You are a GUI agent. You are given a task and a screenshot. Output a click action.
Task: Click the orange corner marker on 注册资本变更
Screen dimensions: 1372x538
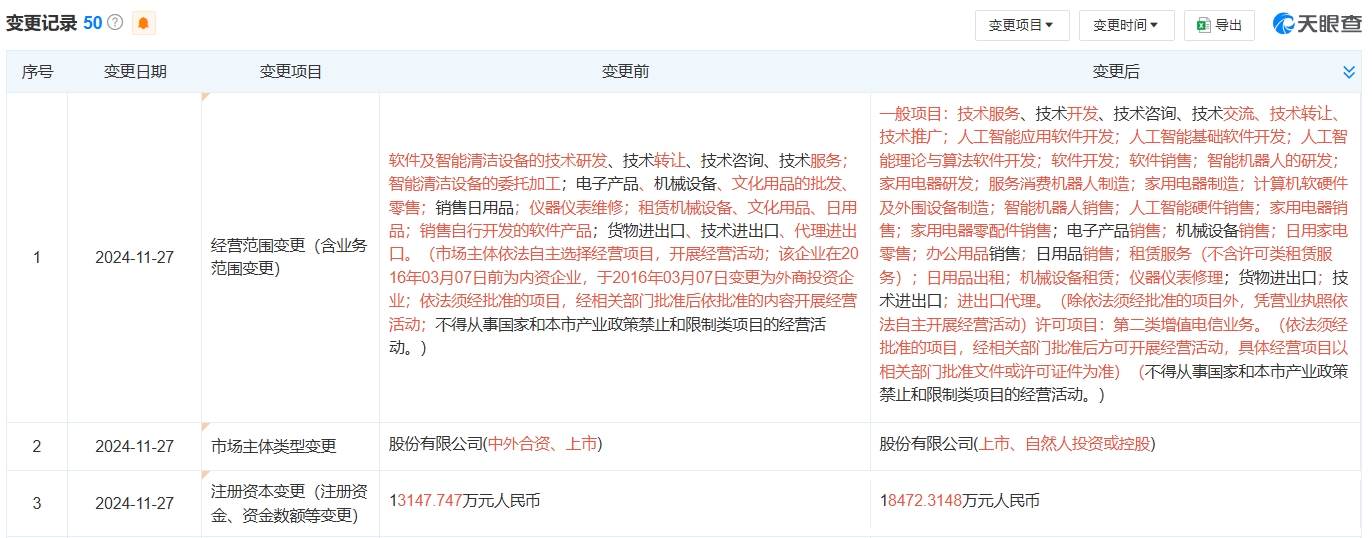[206, 475]
